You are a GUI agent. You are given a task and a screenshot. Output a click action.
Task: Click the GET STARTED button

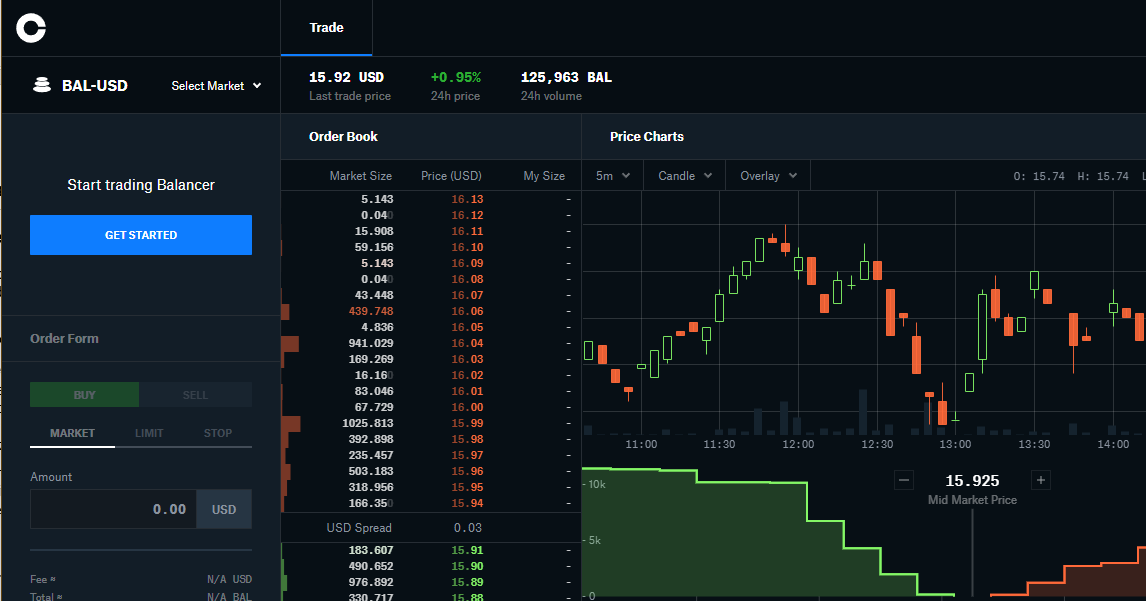click(140, 235)
